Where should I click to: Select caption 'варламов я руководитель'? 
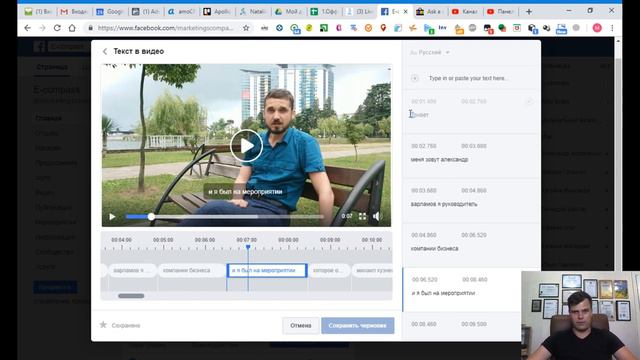pos(444,204)
